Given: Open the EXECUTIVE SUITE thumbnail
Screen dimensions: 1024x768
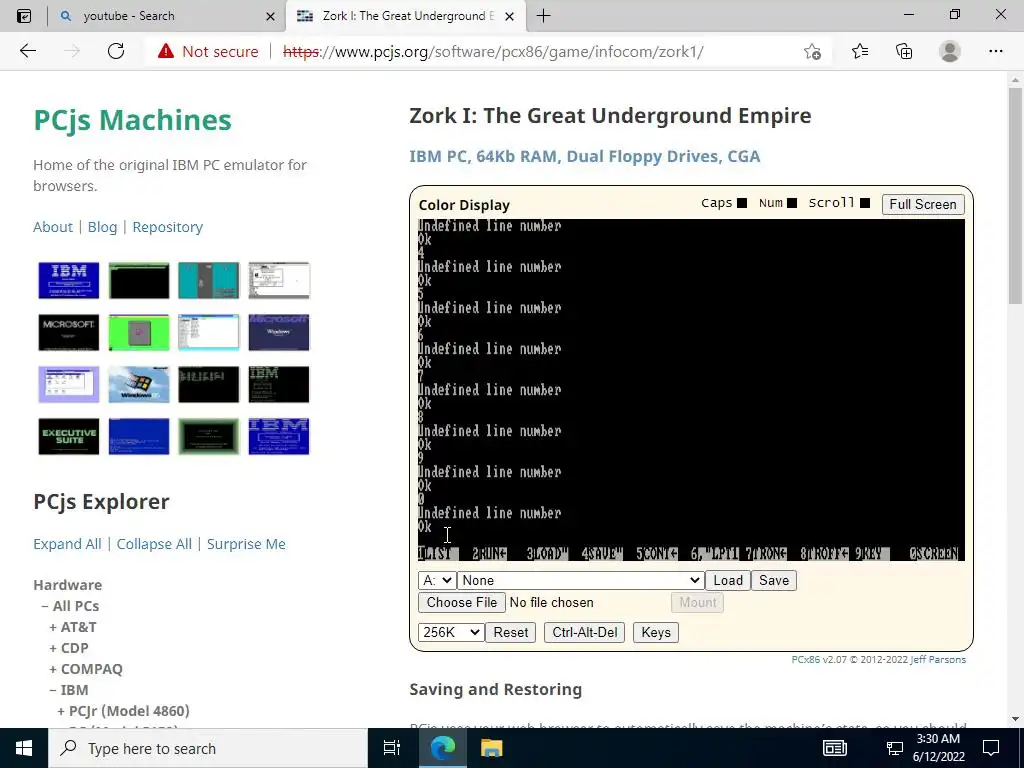Looking at the screenshot, I should [x=69, y=436].
